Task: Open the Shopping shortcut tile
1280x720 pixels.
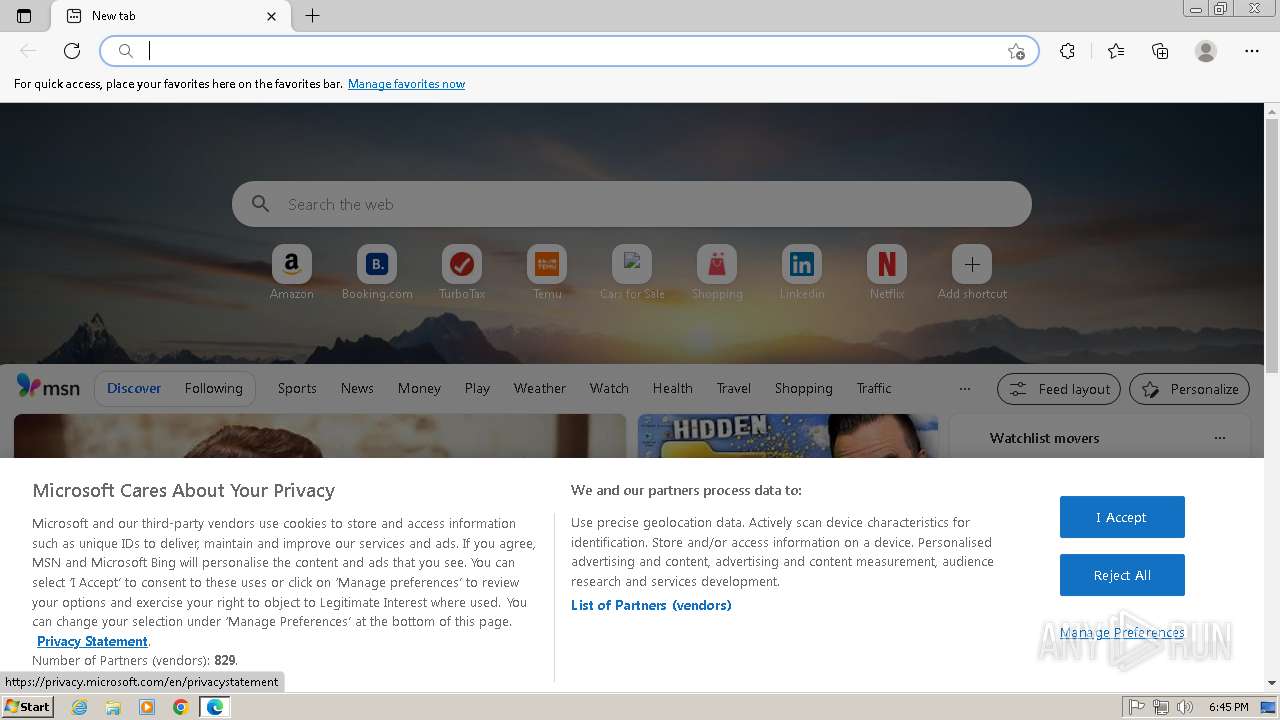Action: click(717, 272)
